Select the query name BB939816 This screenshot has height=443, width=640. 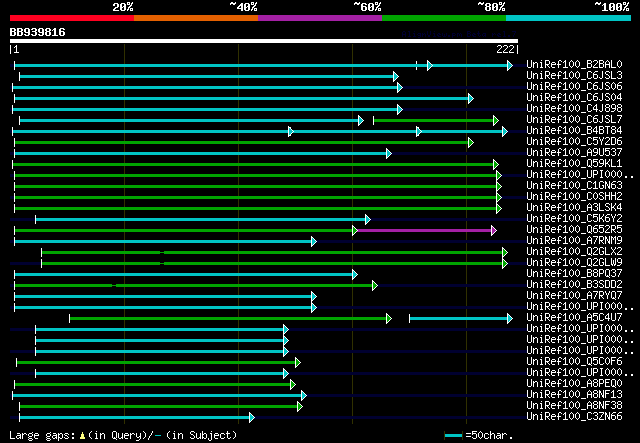(38, 32)
